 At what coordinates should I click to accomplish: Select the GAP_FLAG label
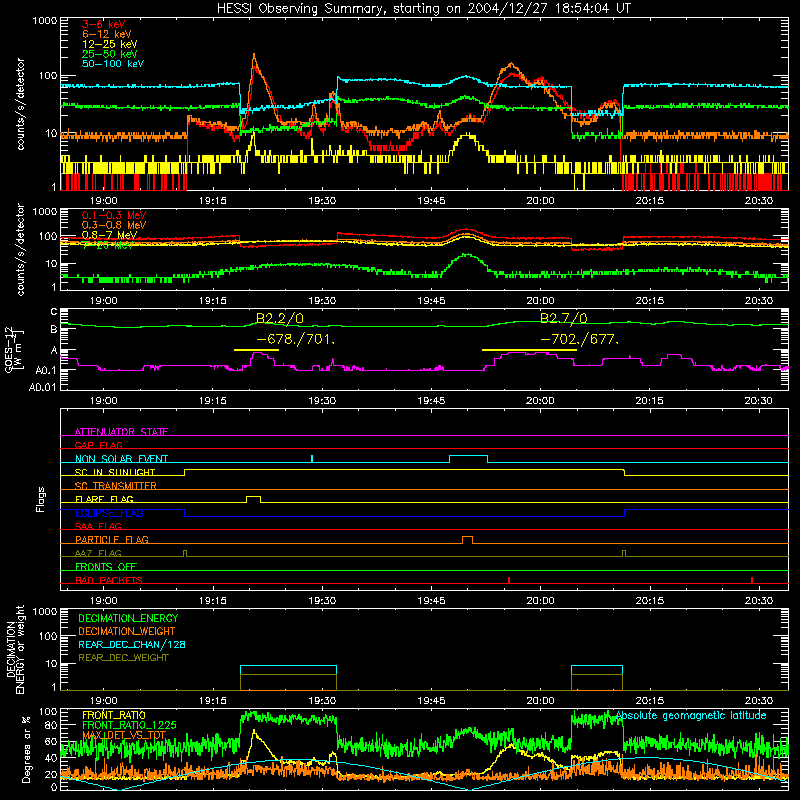coord(98,445)
